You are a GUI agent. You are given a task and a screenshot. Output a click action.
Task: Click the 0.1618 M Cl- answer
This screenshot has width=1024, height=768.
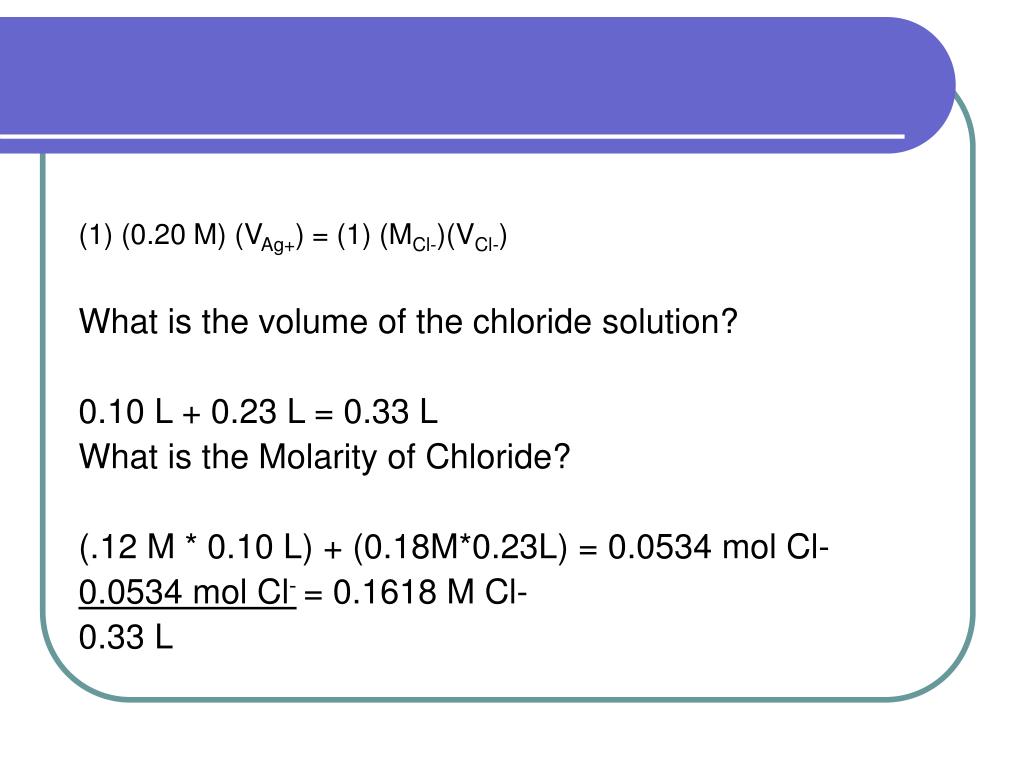(x=430, y=592)
